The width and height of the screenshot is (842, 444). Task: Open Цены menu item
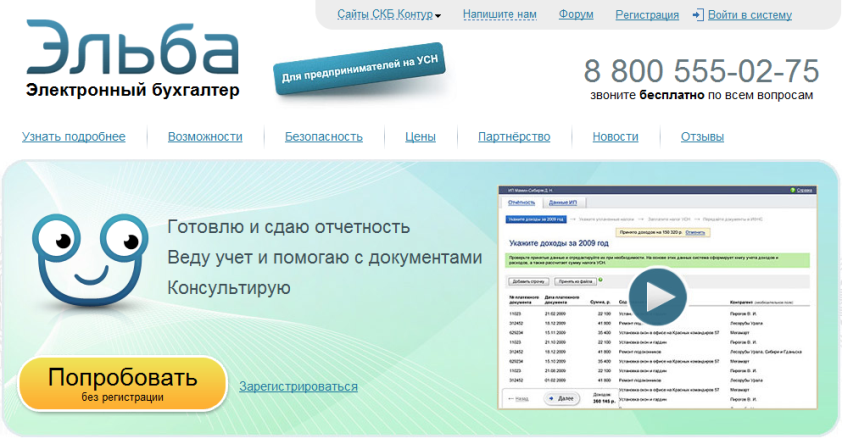[420, 137]
